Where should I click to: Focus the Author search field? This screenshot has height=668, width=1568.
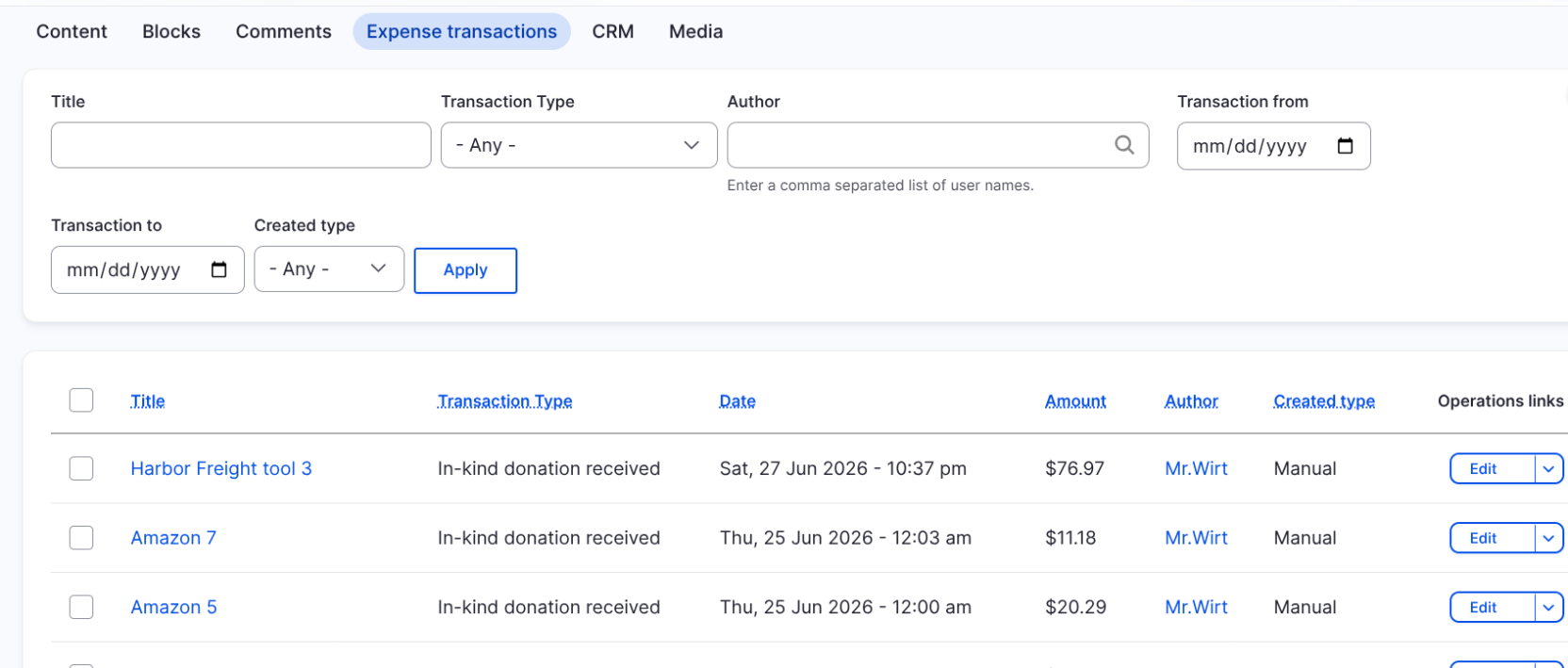point(938,145)
